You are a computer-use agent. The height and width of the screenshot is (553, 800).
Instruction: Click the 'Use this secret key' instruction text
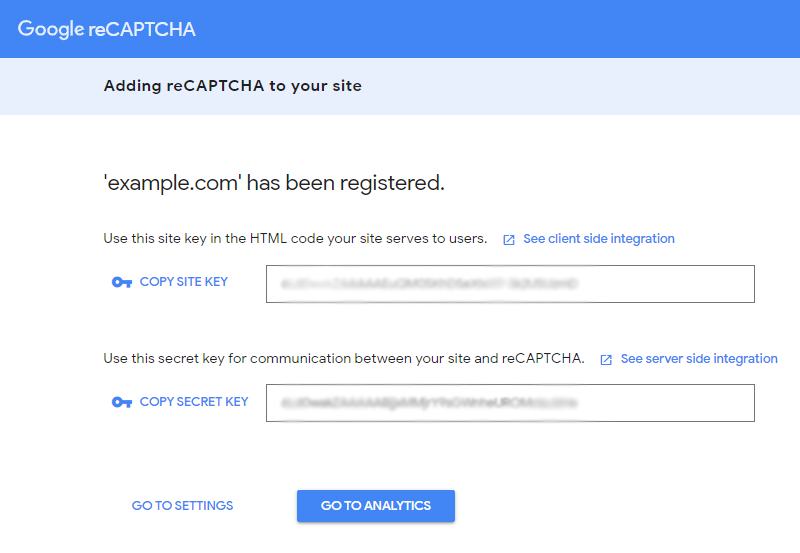point(343,359)
